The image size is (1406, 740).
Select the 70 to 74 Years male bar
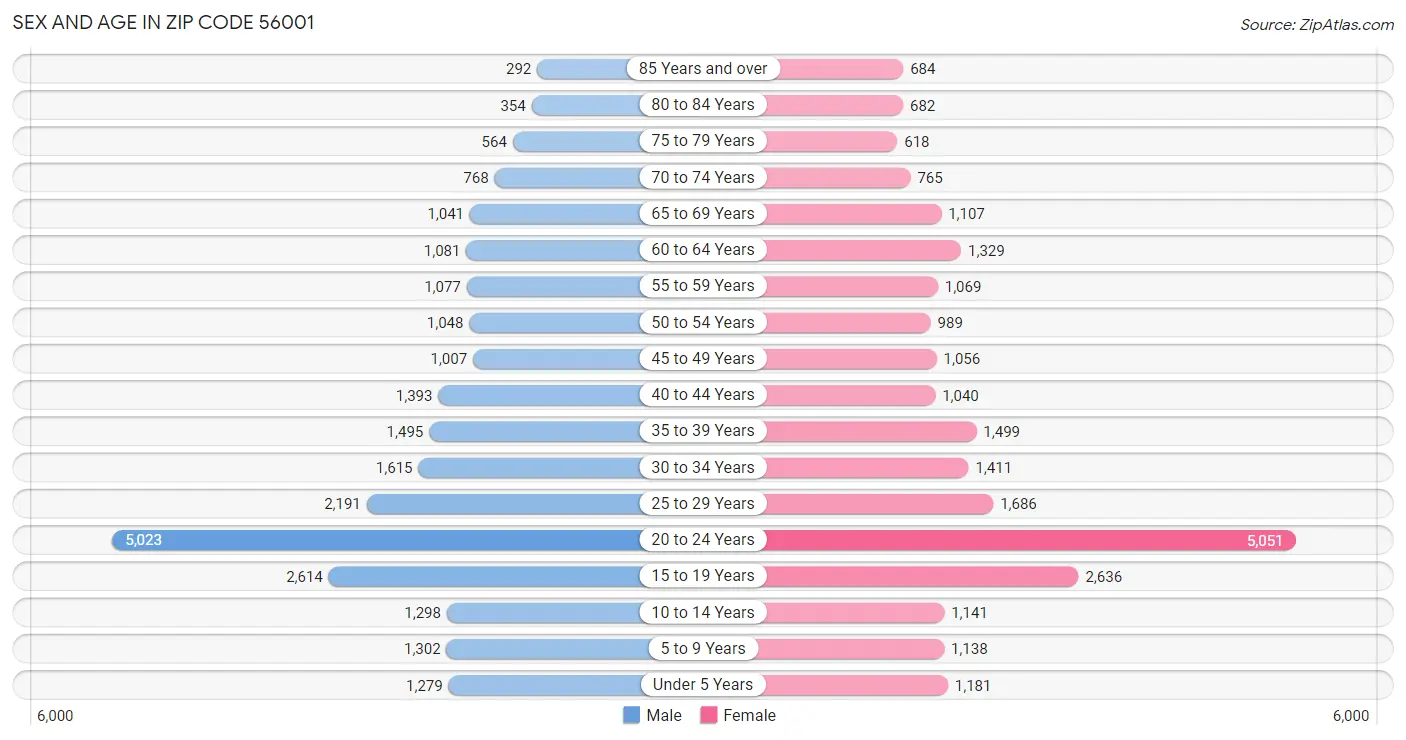point(568,178)
